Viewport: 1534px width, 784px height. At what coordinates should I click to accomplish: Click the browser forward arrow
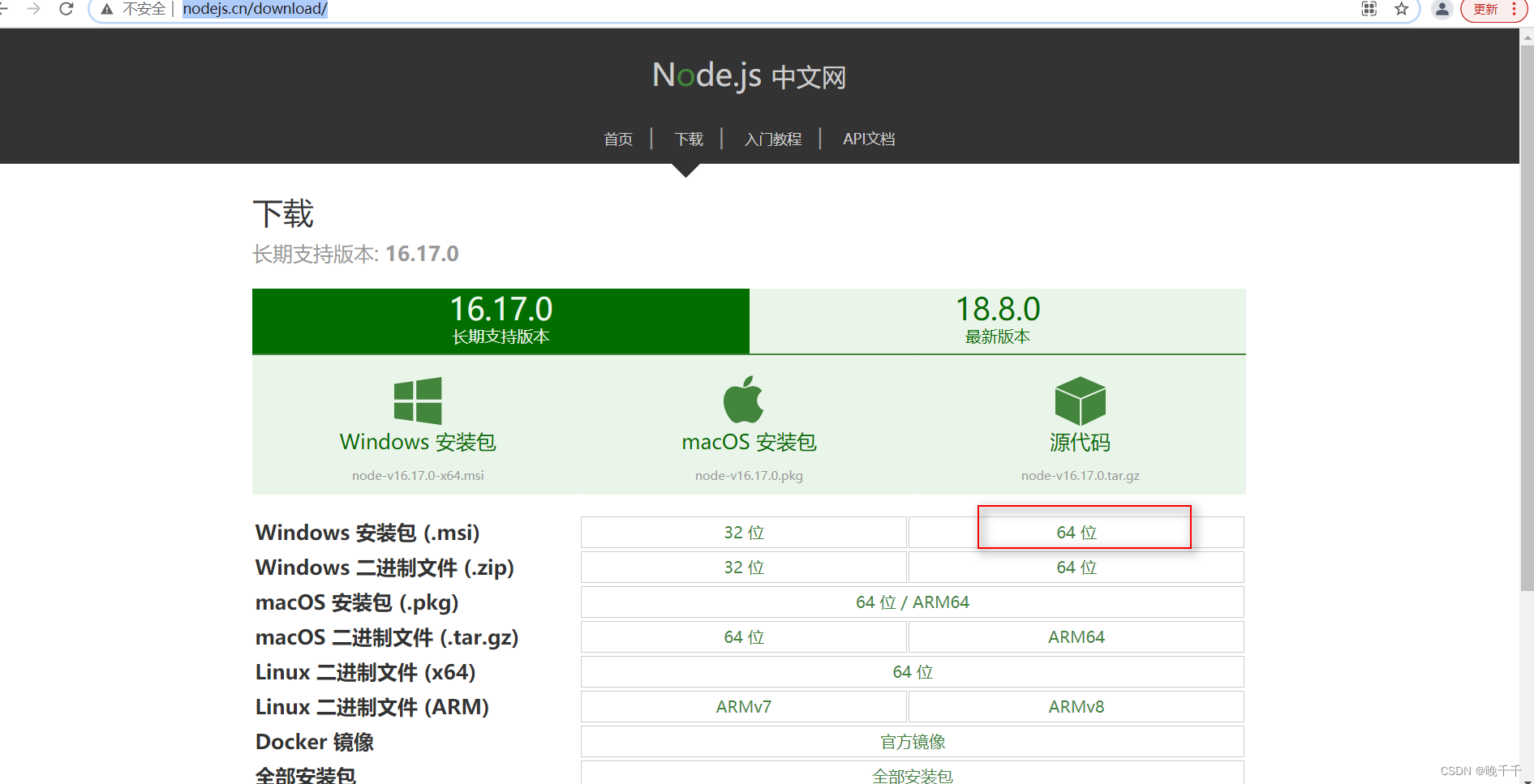(x=34, y=9)
